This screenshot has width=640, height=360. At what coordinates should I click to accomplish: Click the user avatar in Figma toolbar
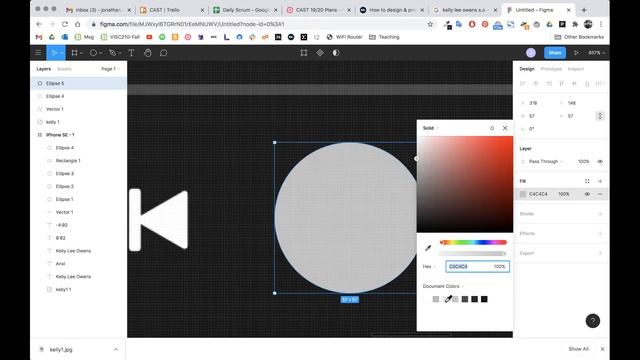click(531, 53)
